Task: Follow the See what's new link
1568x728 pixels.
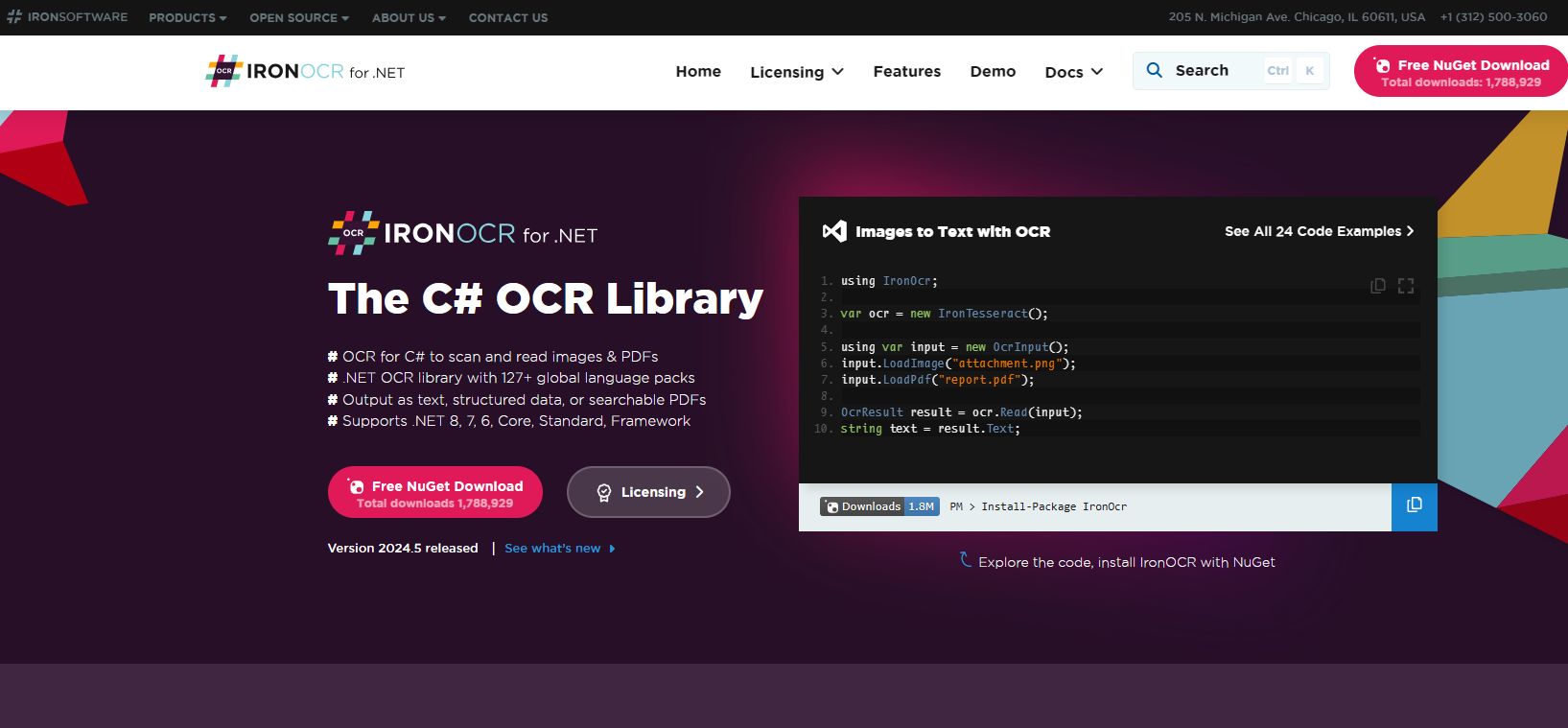Action: pos(560,549)
